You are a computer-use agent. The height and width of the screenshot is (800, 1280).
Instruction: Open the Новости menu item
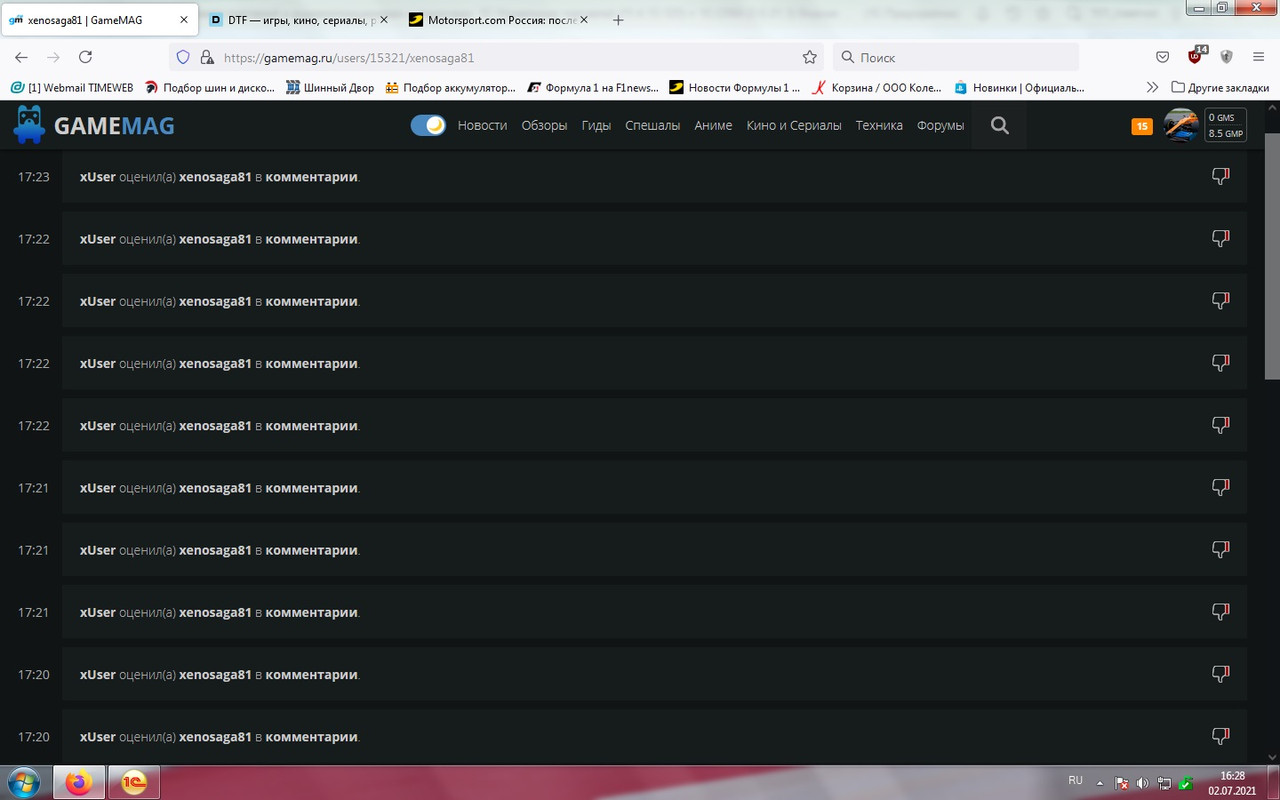pyautogui.click(x=482, y=125)
